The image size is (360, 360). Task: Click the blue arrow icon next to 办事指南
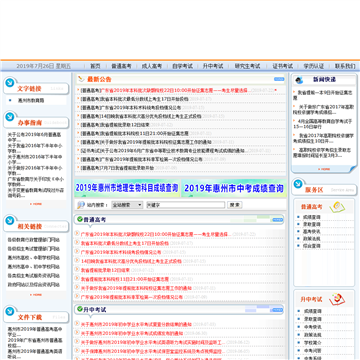tap(10, 116)
